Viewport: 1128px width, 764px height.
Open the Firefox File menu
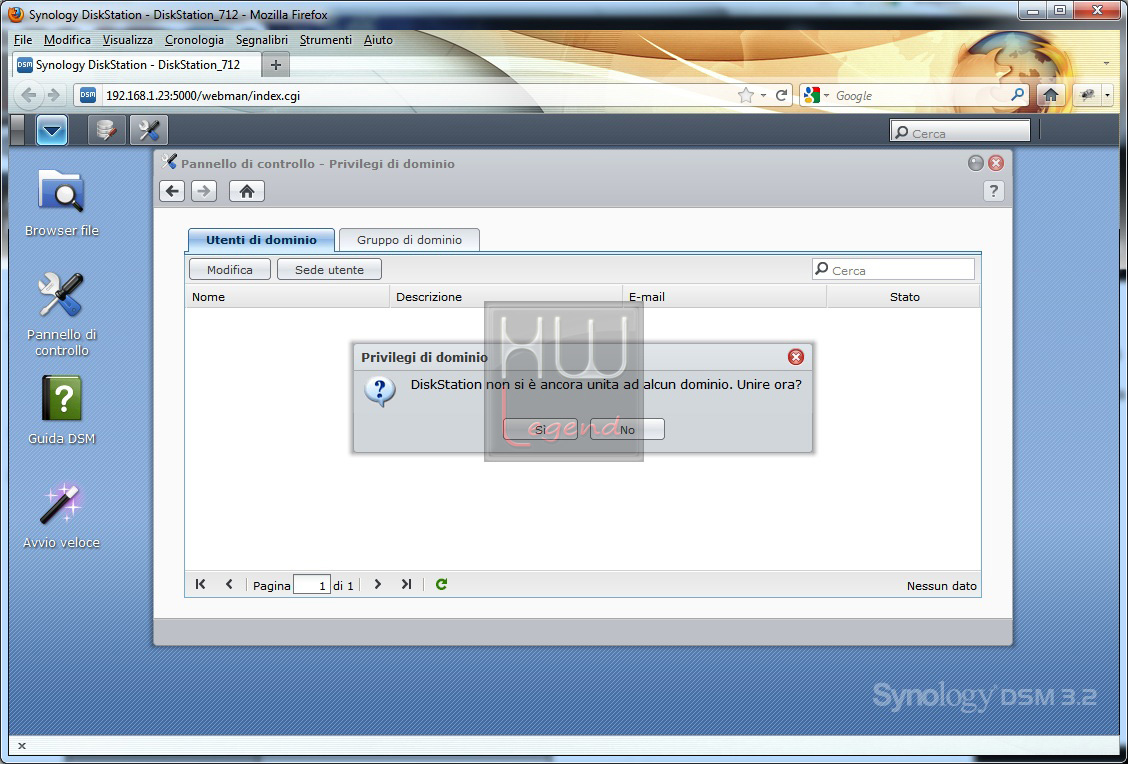pos(23,40)
